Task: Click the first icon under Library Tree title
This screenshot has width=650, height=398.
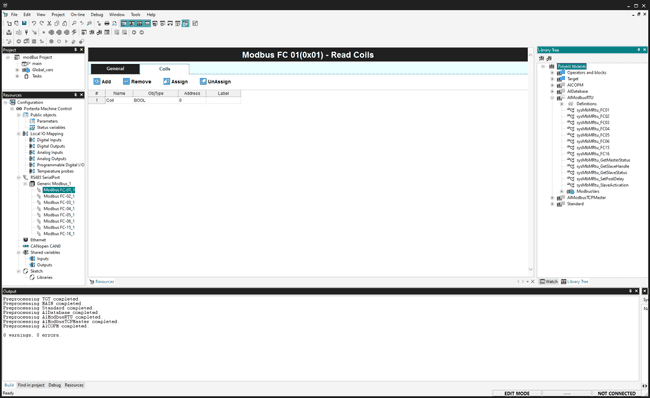Action: [x=541, y=58]
